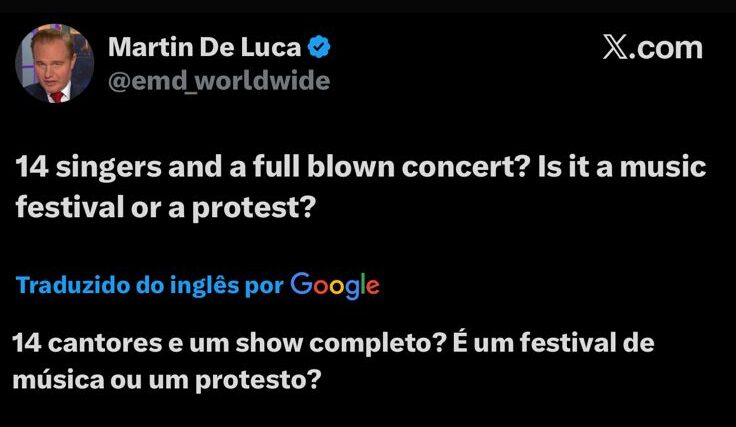736x427 pixels.
Task: Open Martin De Luca's profile picture
Action: coord(54,64)
